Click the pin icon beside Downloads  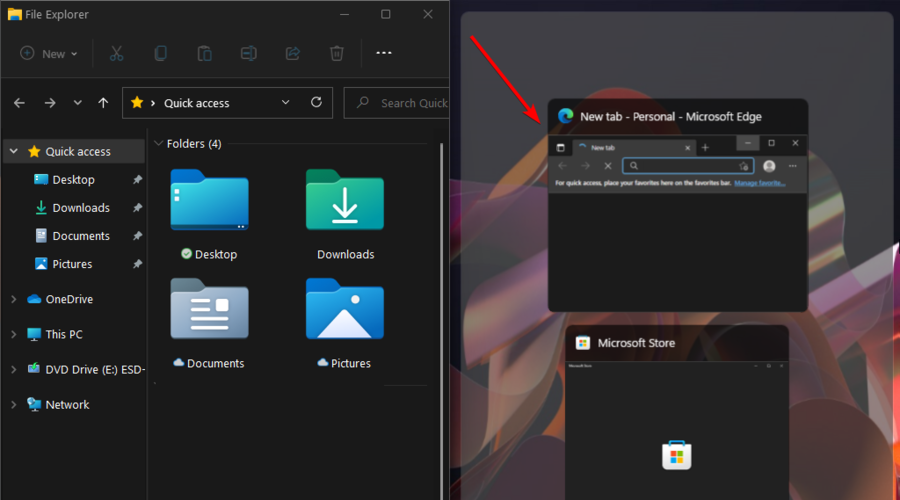137,208
